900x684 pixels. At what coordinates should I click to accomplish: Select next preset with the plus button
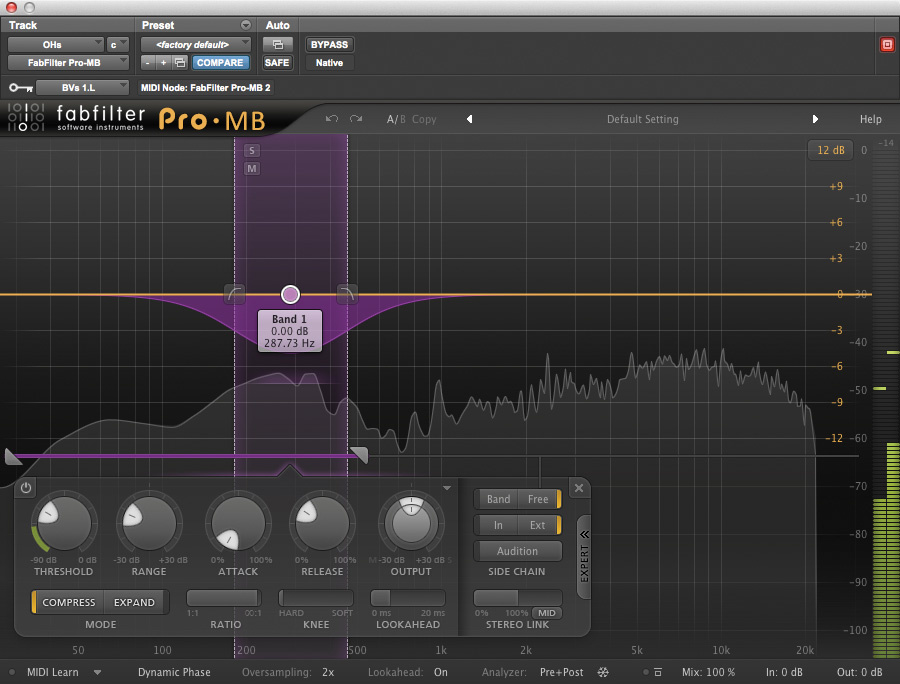[164, 63]
